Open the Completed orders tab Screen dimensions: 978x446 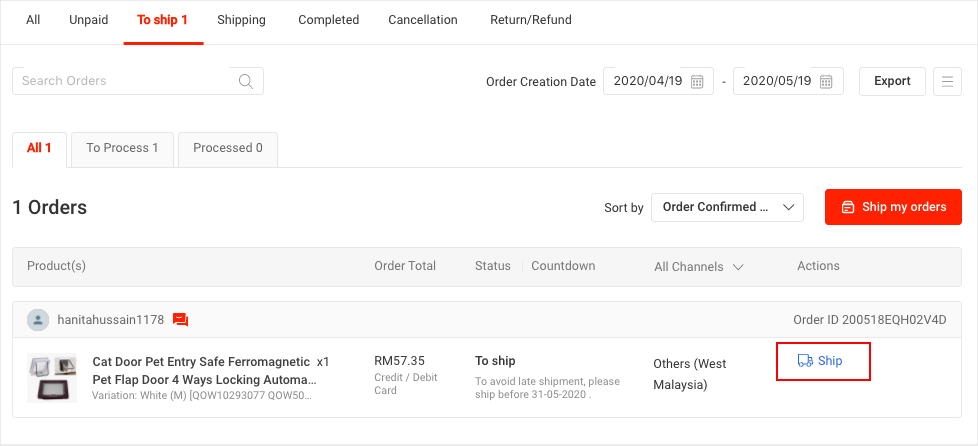tap(329, 20)
